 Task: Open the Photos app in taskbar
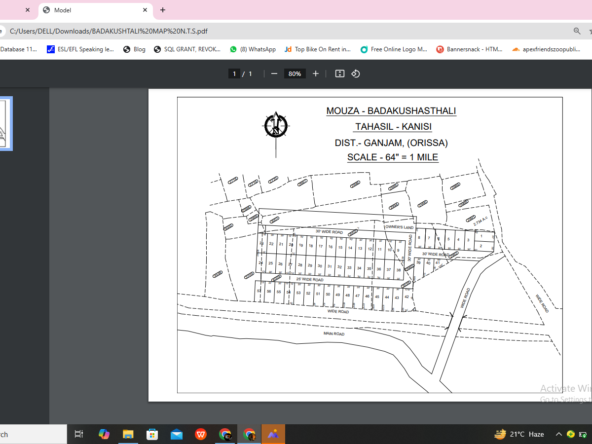pyautogui.click(x=273, y=434)
